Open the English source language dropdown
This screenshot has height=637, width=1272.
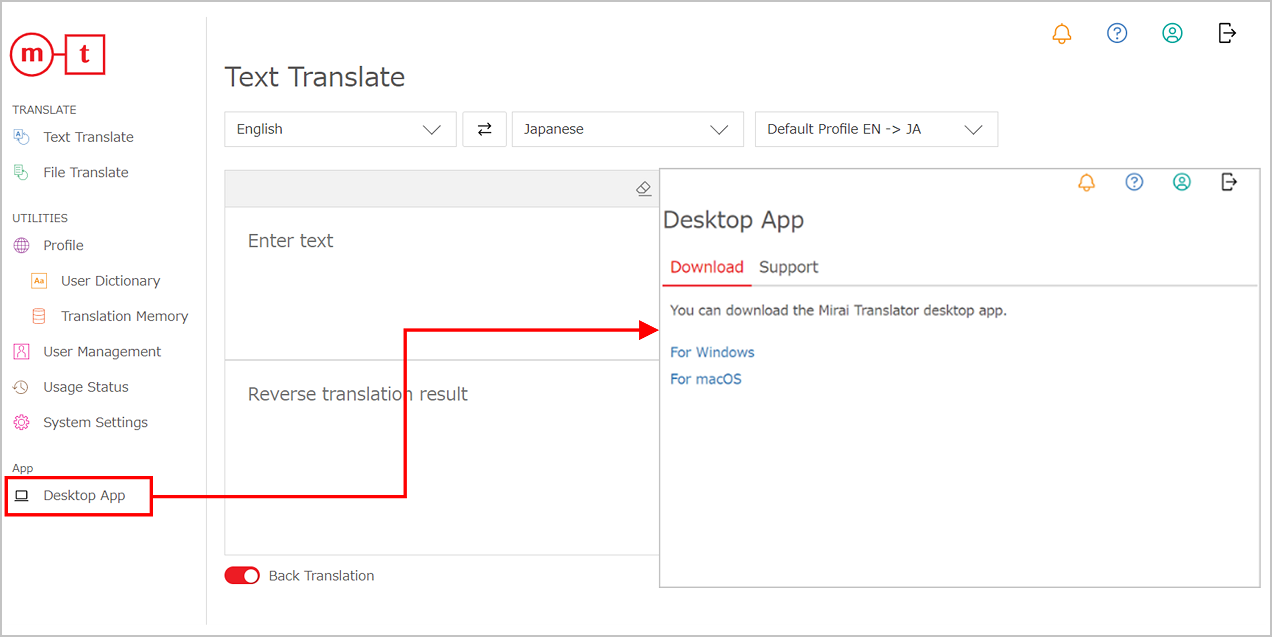(340, 129)
